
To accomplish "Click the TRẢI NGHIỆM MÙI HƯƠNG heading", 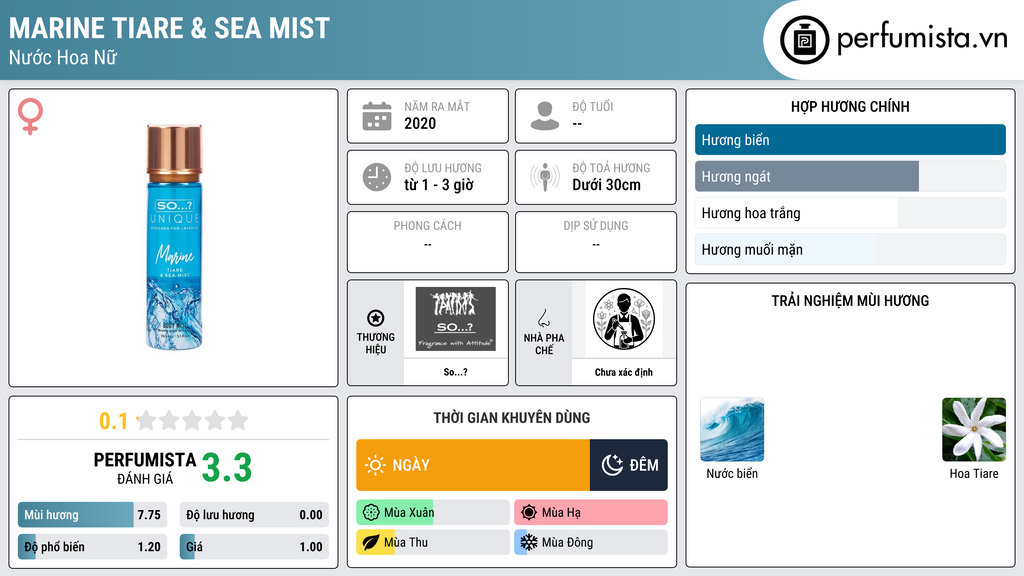I will (x=850, y=301).
